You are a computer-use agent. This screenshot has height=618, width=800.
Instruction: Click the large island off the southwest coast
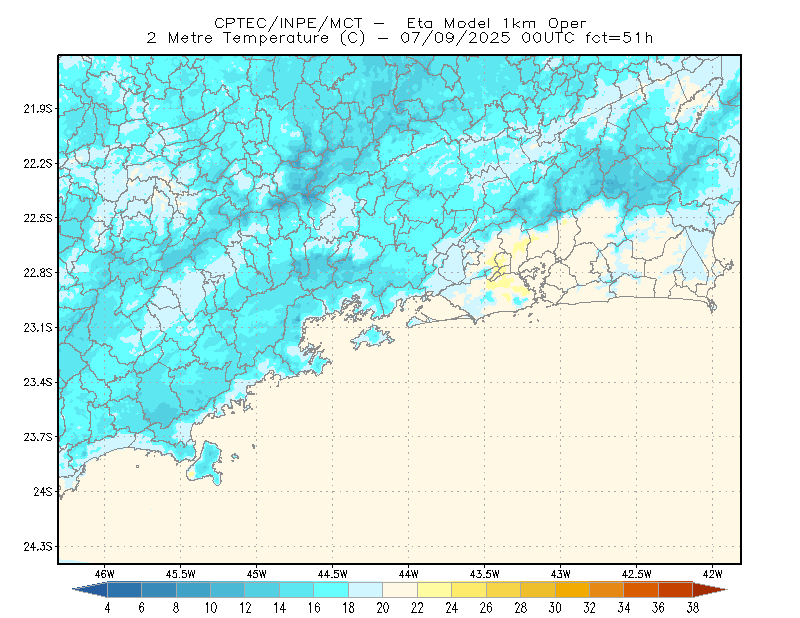click(x=206, y=463)
